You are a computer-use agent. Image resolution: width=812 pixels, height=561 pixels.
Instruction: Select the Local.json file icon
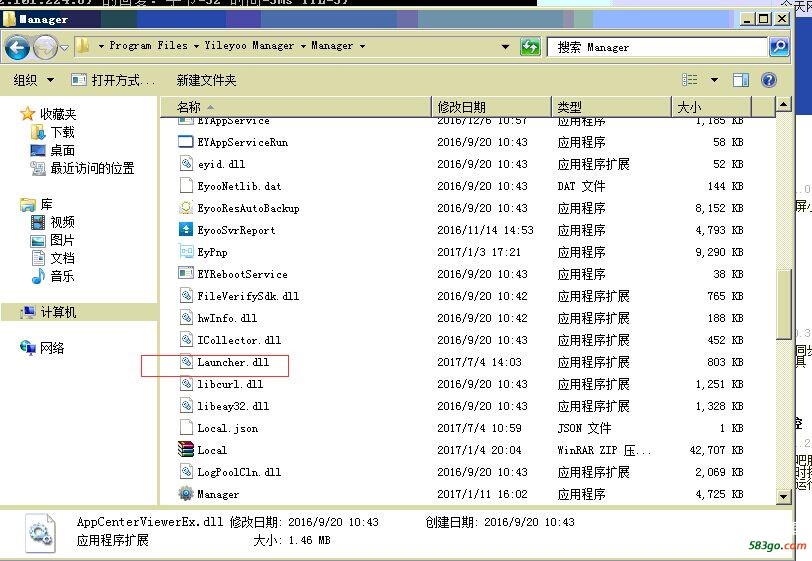click(x=186, y=427)
